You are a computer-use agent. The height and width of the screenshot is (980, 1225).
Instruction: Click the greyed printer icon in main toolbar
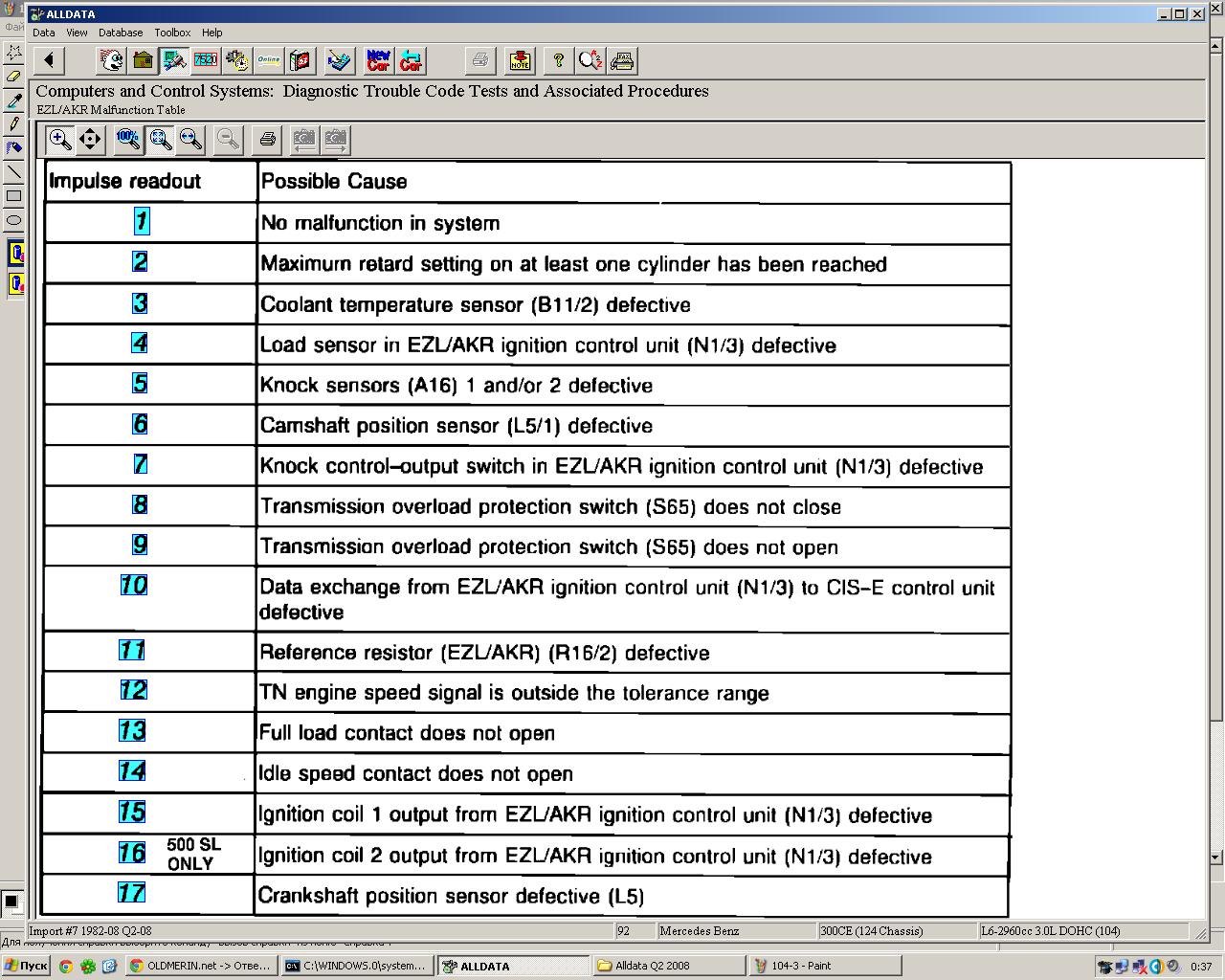[480, 61]
